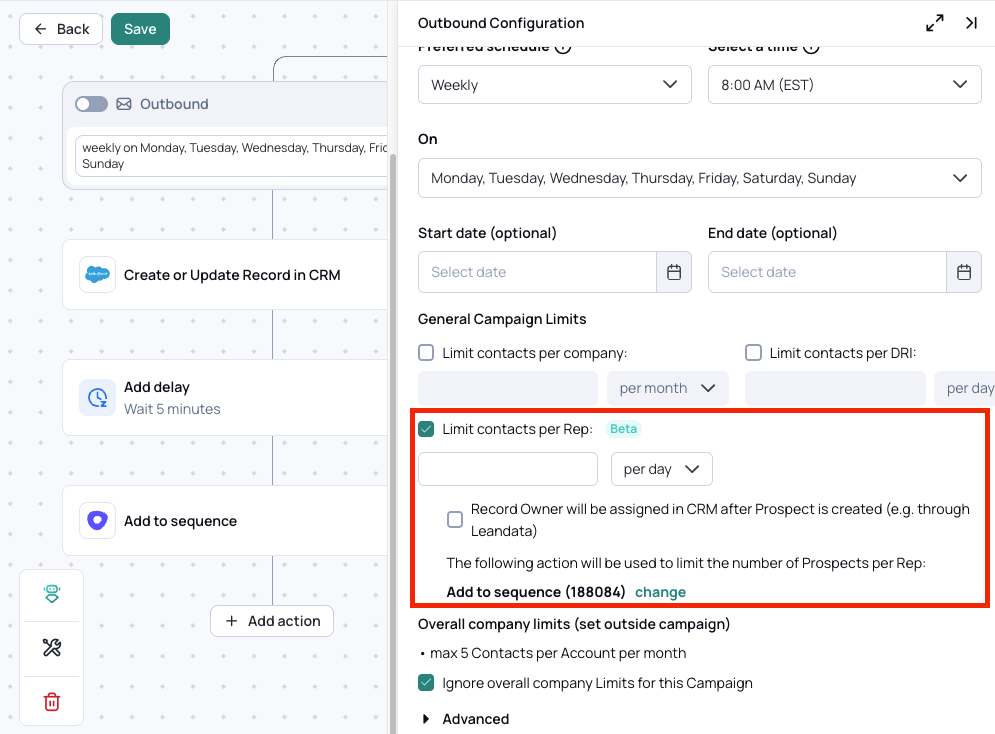Image resolution: width=995 pixels, height=734 pixels.
Task: Select the Add to sequence step
Action: (225, 521)
